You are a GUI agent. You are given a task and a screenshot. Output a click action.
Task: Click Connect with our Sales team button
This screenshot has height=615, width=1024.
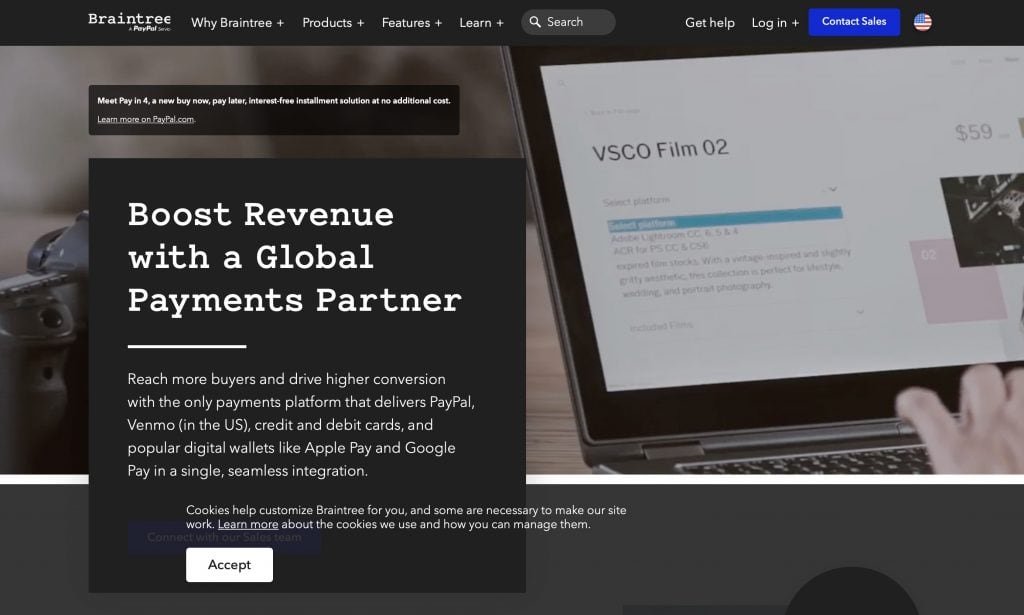pos(224,538)
